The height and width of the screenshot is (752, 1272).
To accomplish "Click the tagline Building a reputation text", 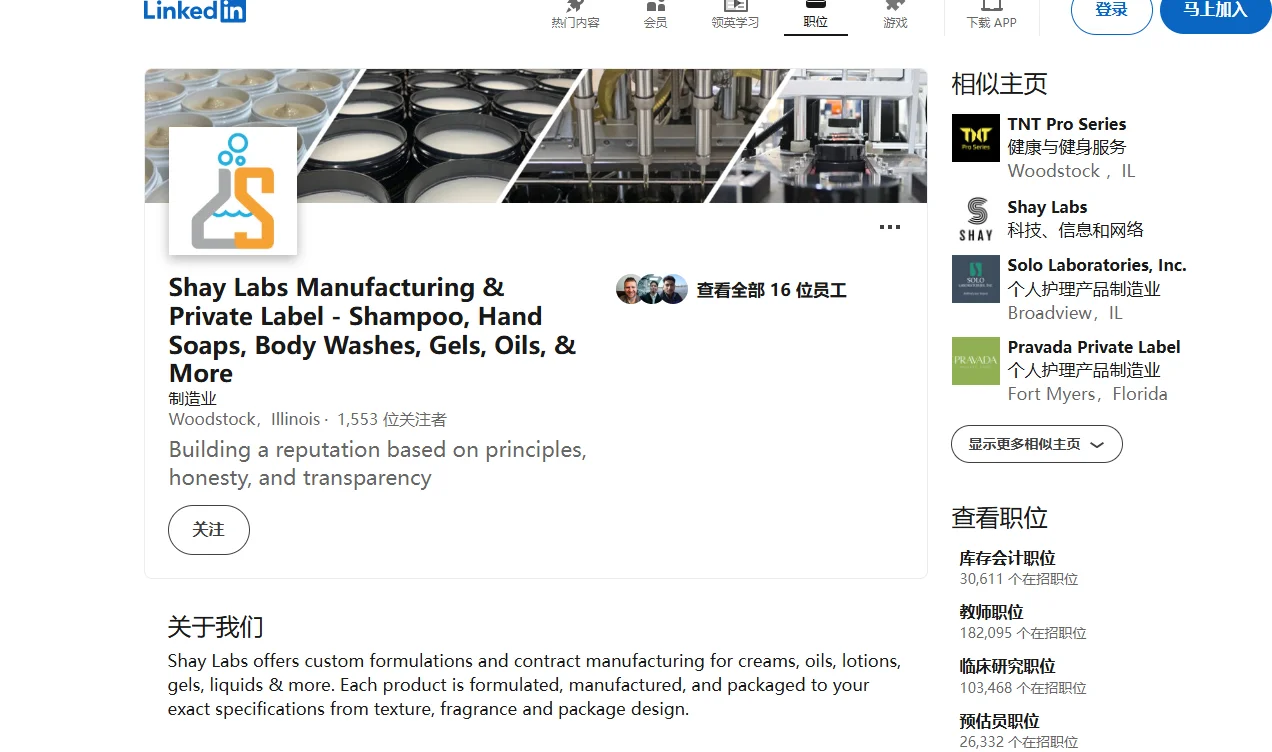I will click(378, 464).
